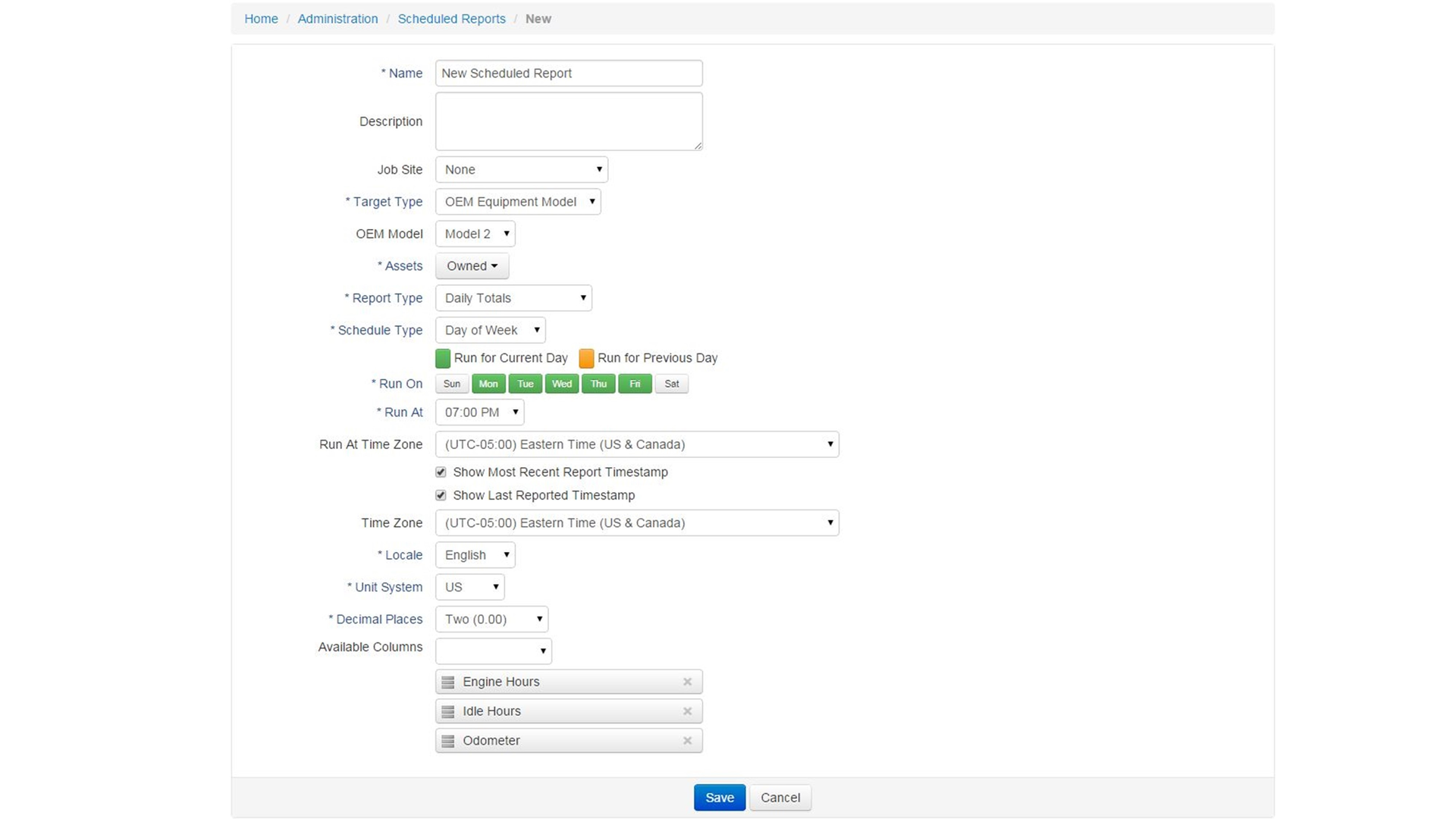Screen dimensions: 1456x819
Task: Click the Description text area
Action: 569,121
